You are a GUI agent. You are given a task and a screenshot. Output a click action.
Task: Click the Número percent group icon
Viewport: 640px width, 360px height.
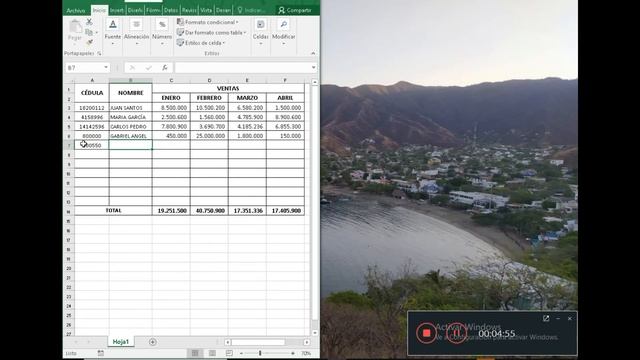pos(162,24)
